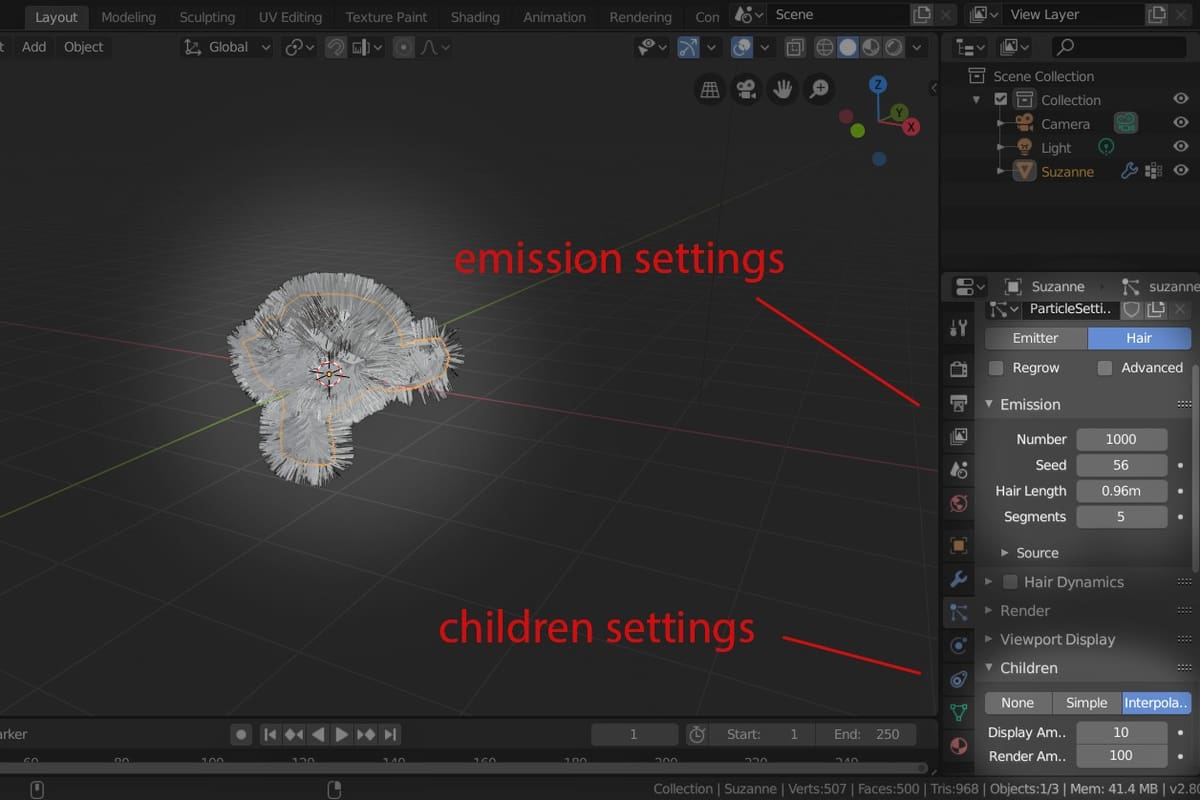1200x800 pixels.
Task: Switch to the Modeling workspace tab
Action: (x=129, y=17)
